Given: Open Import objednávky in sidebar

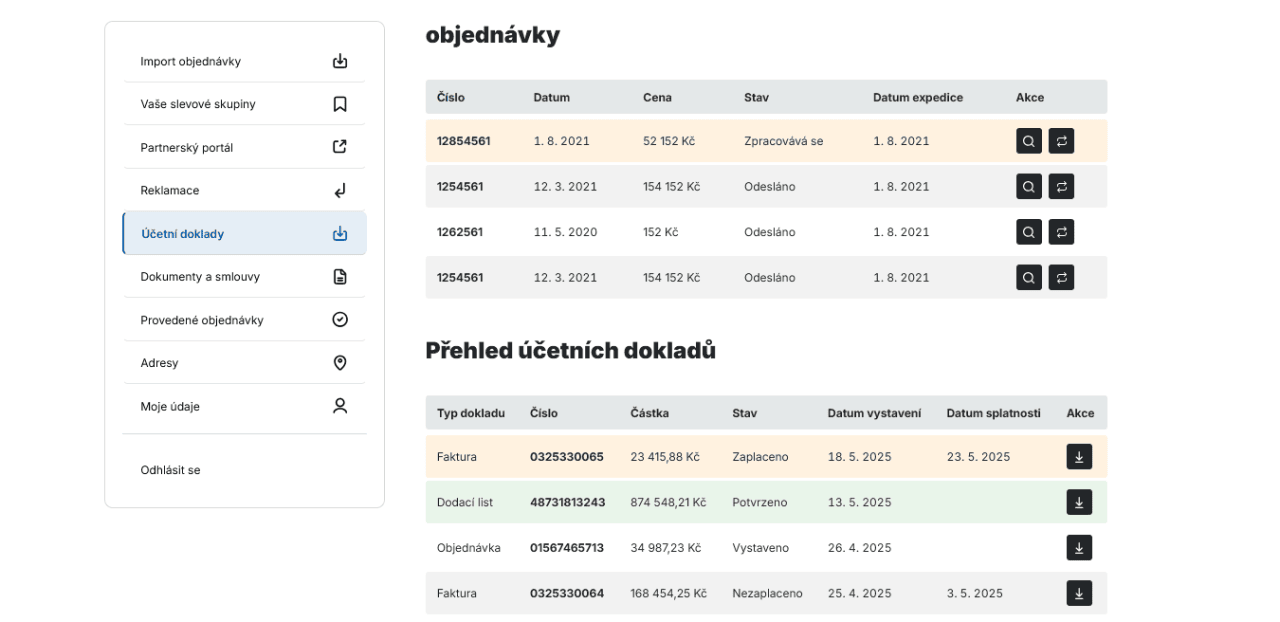Looking at the screenshot, I should [x=244, y=61].
